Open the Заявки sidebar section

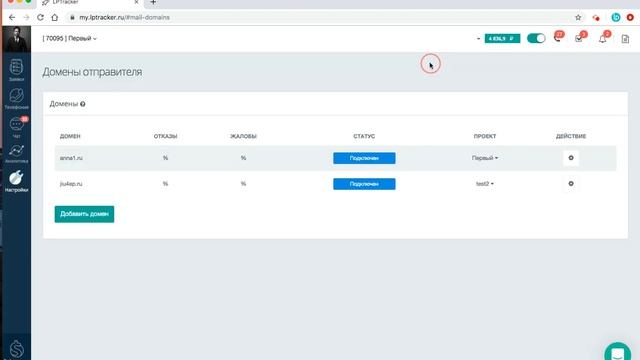point(16,70)
